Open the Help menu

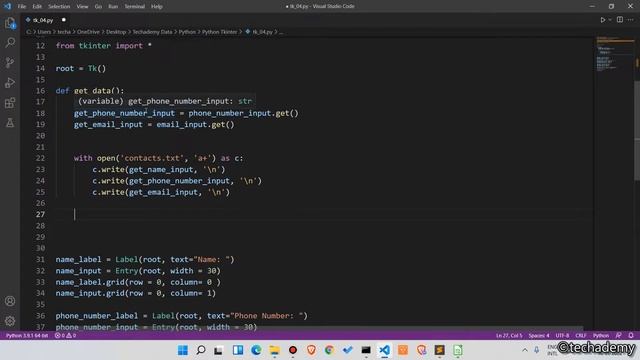pyautogui.click(x=157, y=7)
